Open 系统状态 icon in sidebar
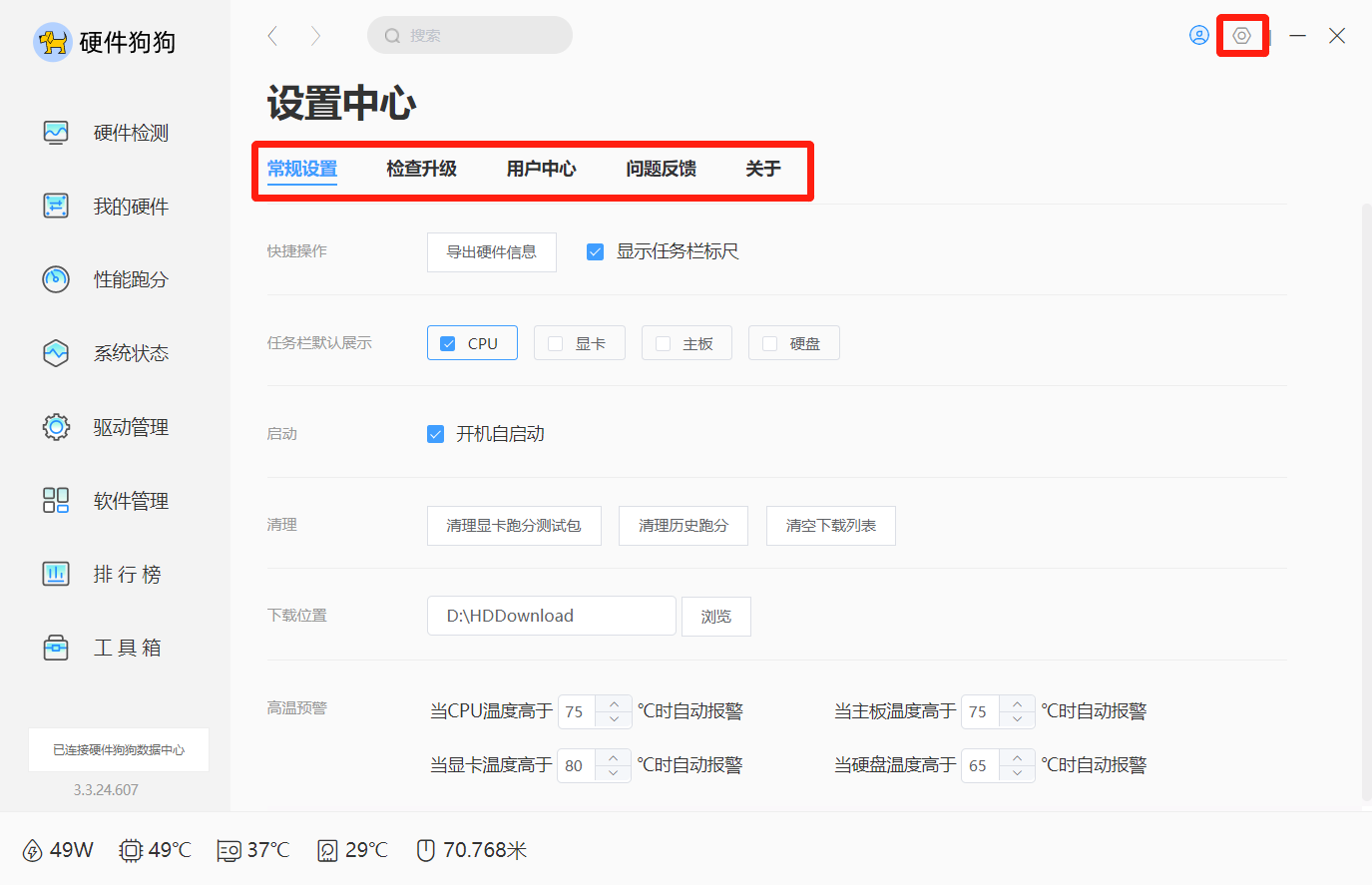Image resolution: width=1372 pixels, height=886 pixels. (56, 353)
